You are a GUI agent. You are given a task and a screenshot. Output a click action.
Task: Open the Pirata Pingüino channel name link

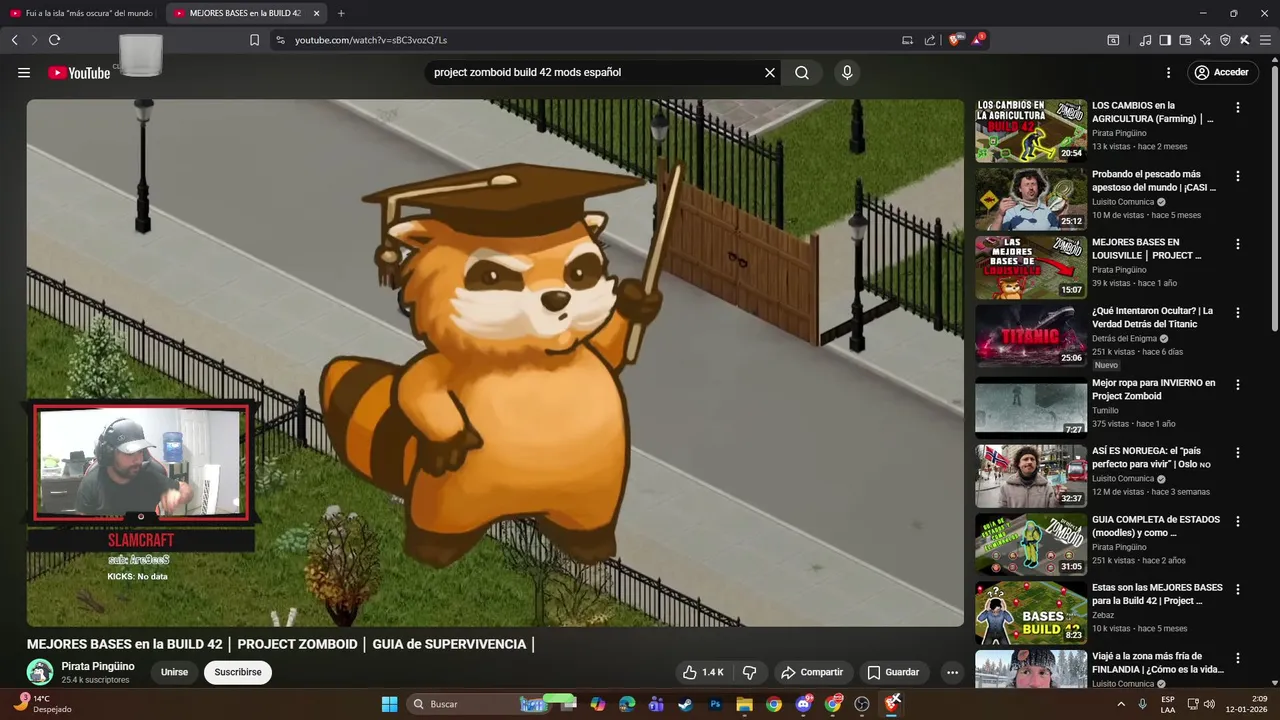98,666
